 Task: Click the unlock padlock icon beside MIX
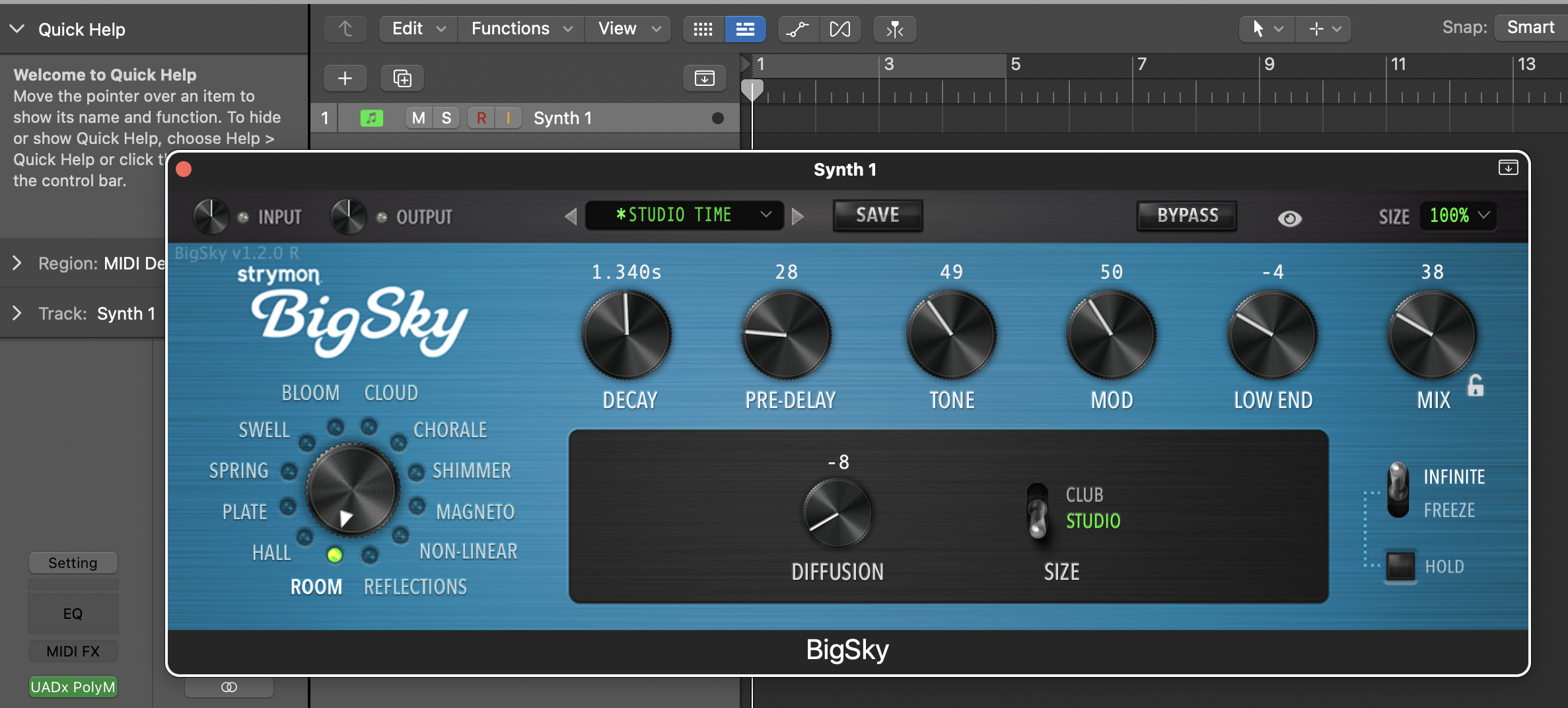click(x=1476, y=385)
